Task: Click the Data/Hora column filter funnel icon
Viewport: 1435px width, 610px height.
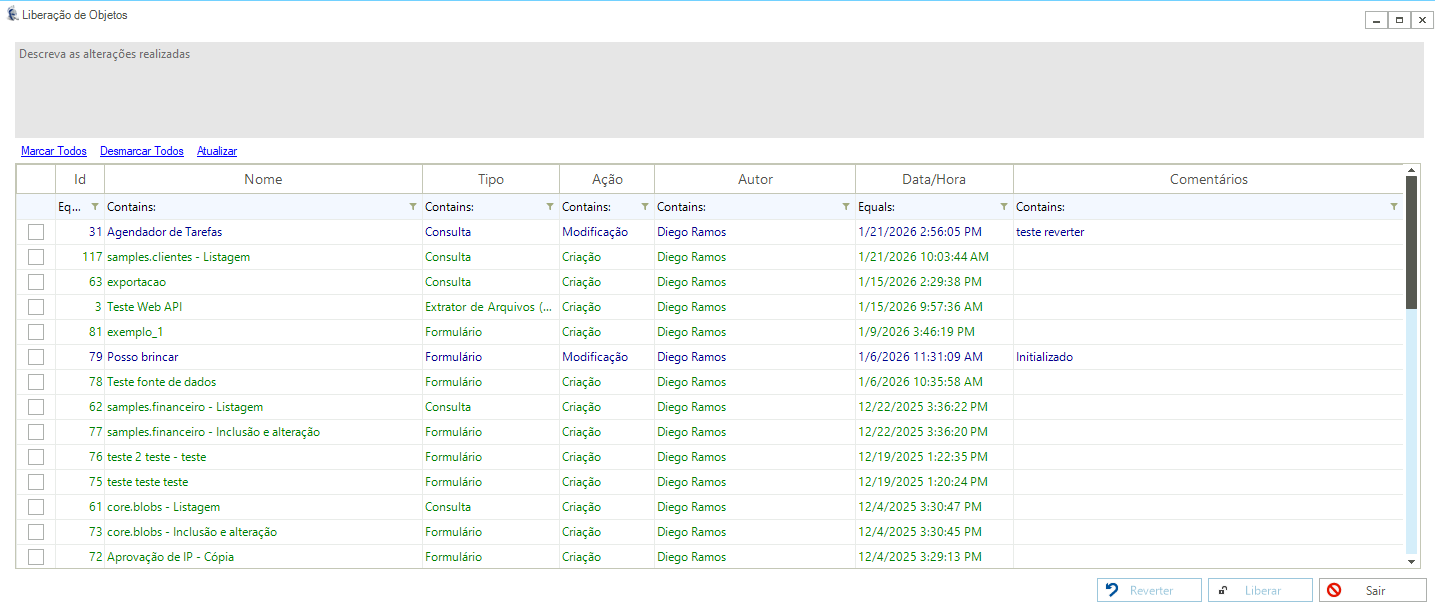Action: click(x=1004, y=207)
